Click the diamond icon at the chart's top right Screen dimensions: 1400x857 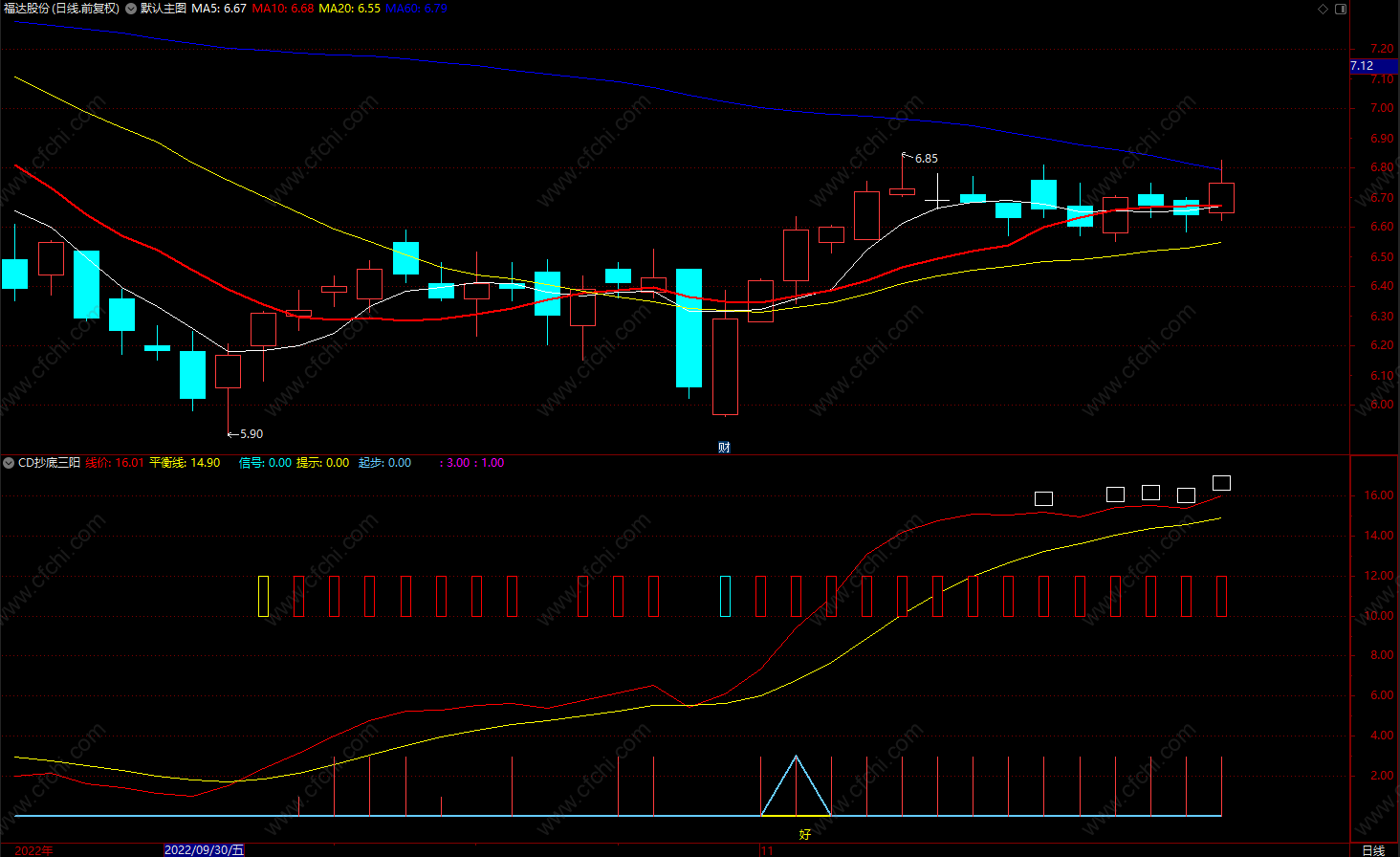1323,9
